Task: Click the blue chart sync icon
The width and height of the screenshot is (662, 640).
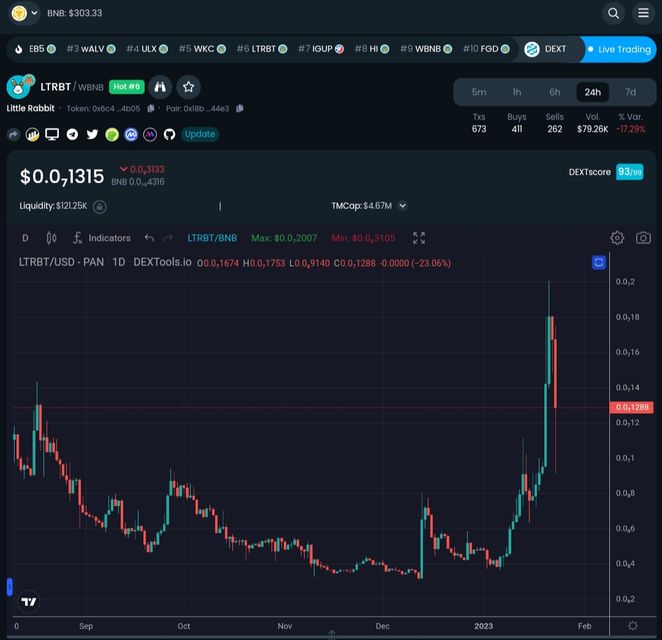Action: [599, 263]
